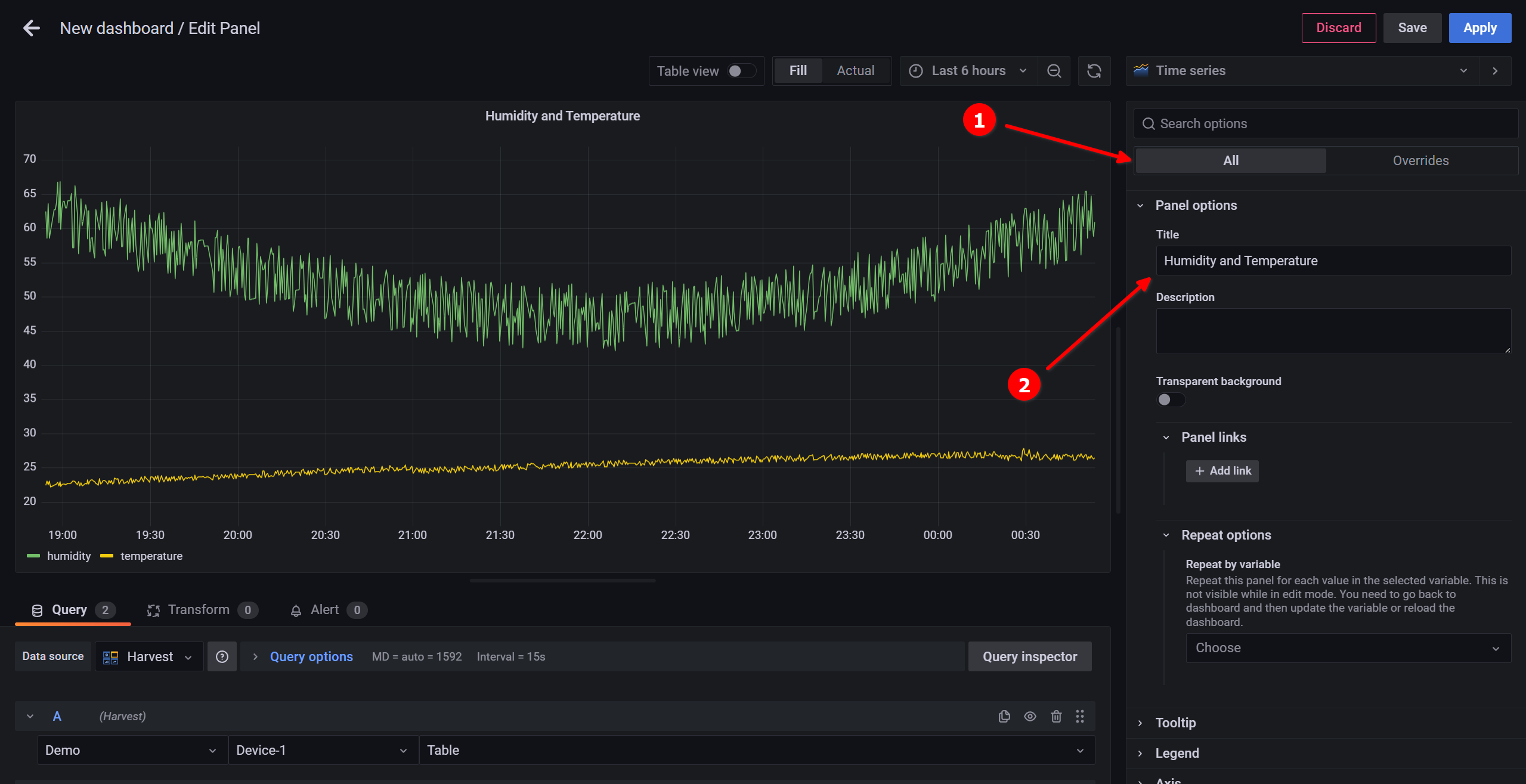Toggle humidity series in legend
This screenshot has width=1526, height=784.
[69, 556]
